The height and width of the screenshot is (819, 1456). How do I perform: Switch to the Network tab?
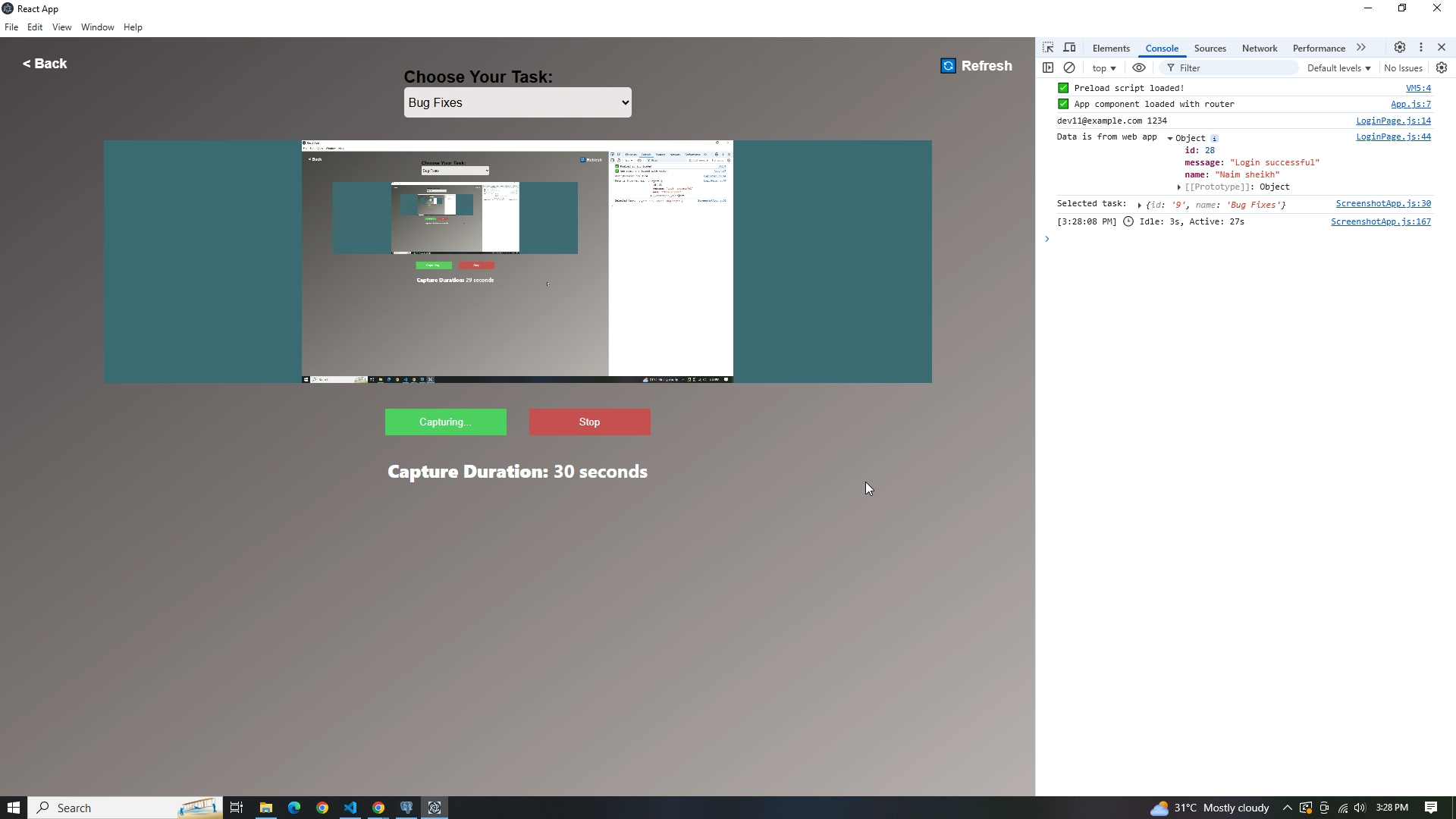click(x=1260, y=48)
